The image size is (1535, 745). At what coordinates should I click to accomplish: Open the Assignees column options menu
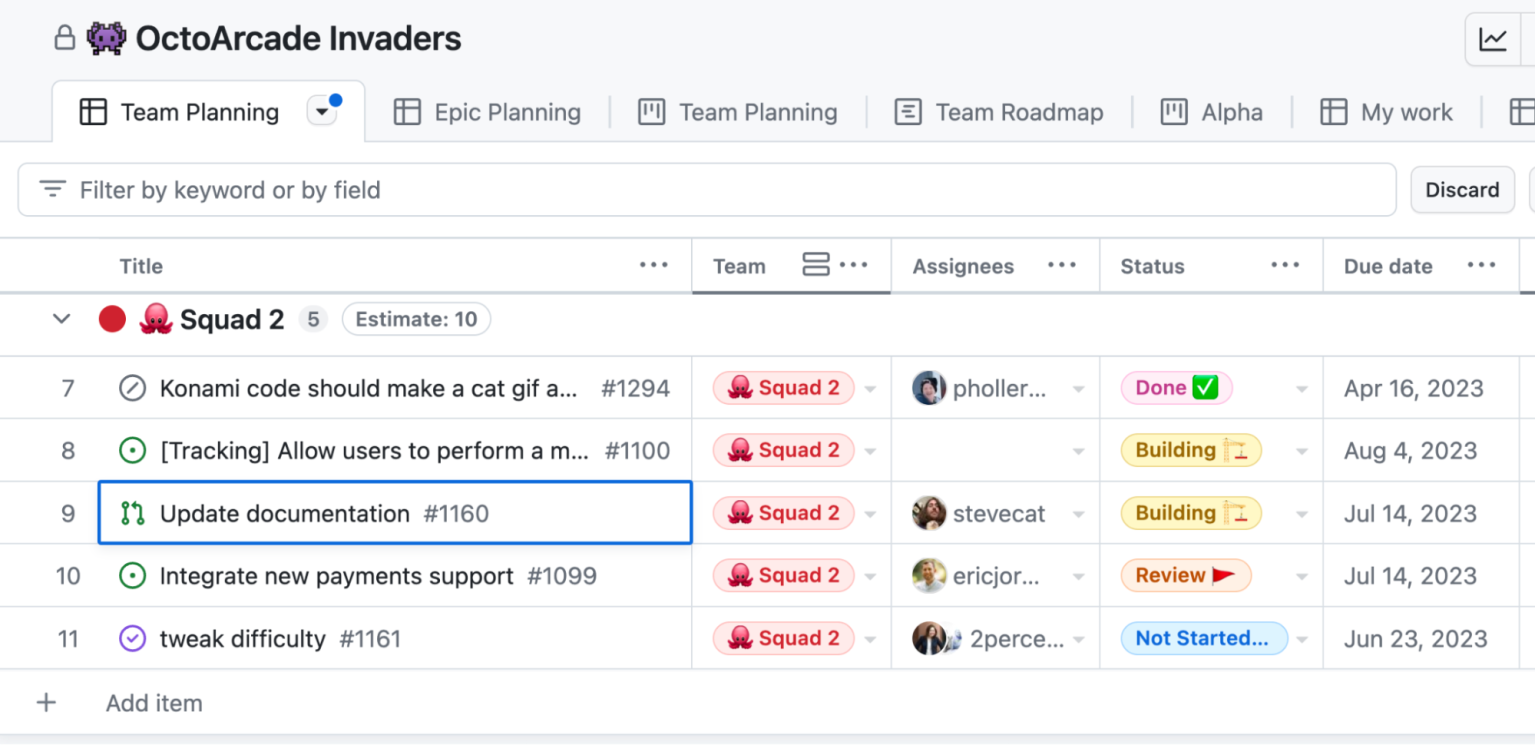(x=1062, y=264)
